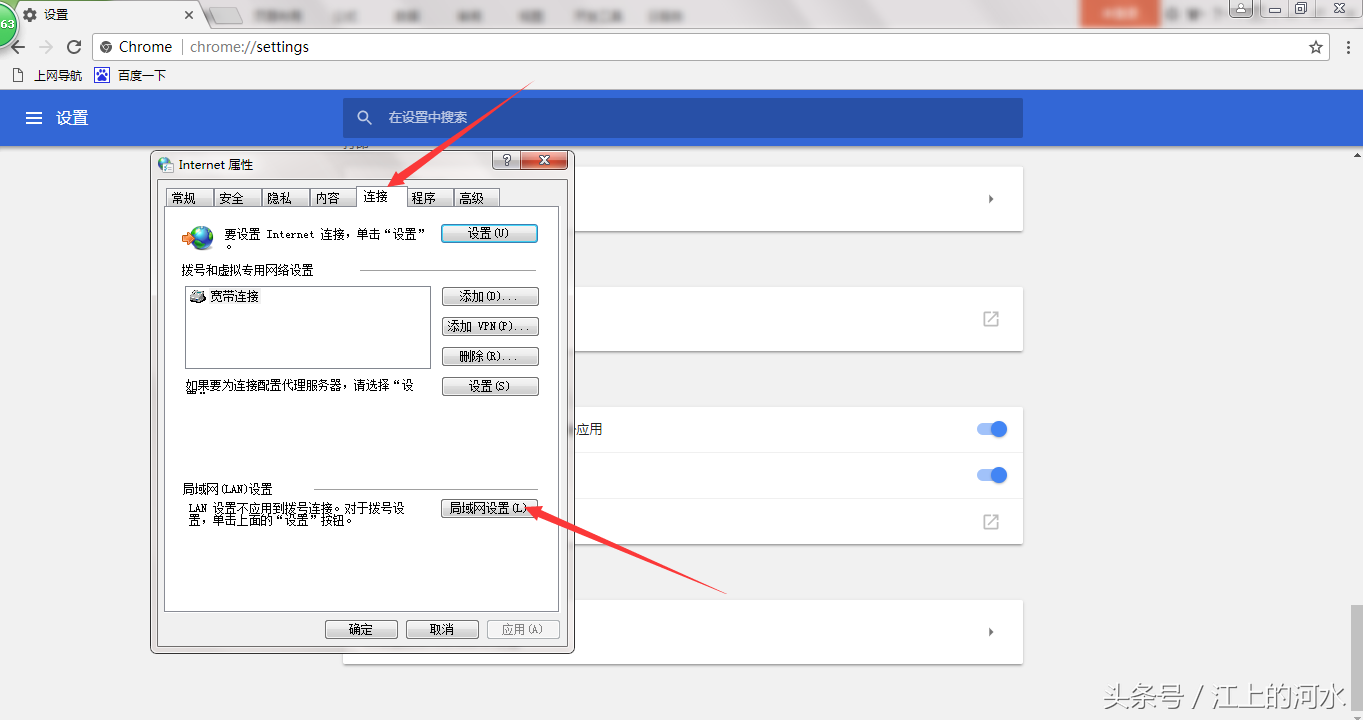
Task: Open the 上网导航 bookmark
Action: point(47,75)
